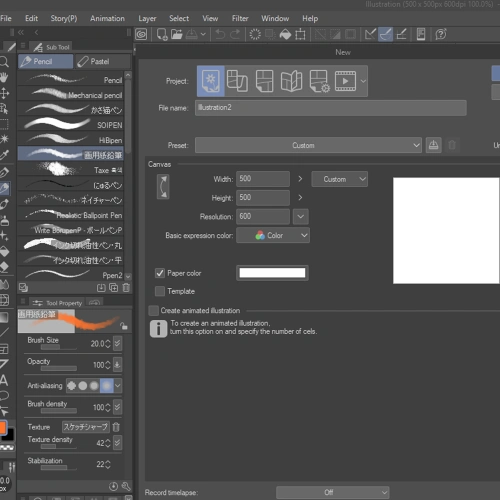The height and width of the screenshot is (500, 500).
Task: Save current settings as preset icon
Action: pyautogui.click(x=433, y=145)
